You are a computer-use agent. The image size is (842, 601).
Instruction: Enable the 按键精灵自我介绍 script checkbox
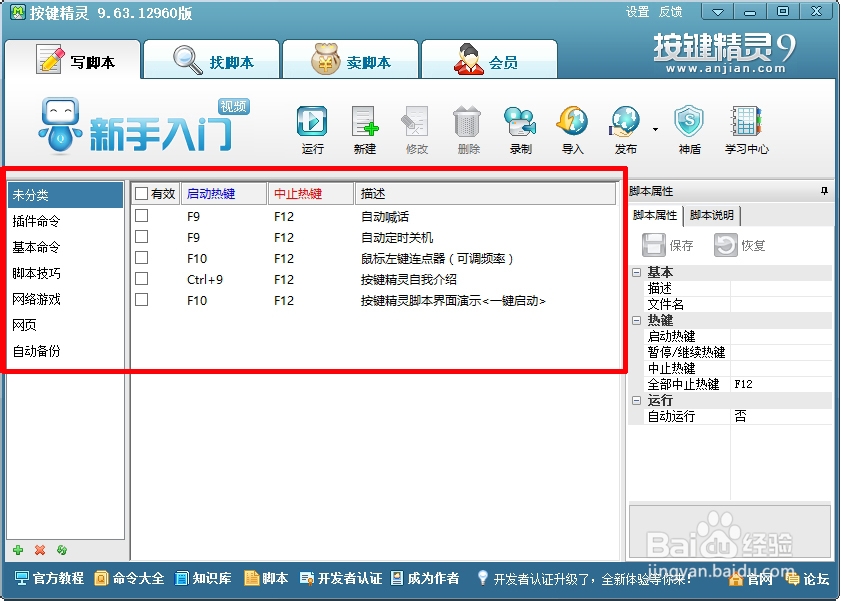(141, 279)
